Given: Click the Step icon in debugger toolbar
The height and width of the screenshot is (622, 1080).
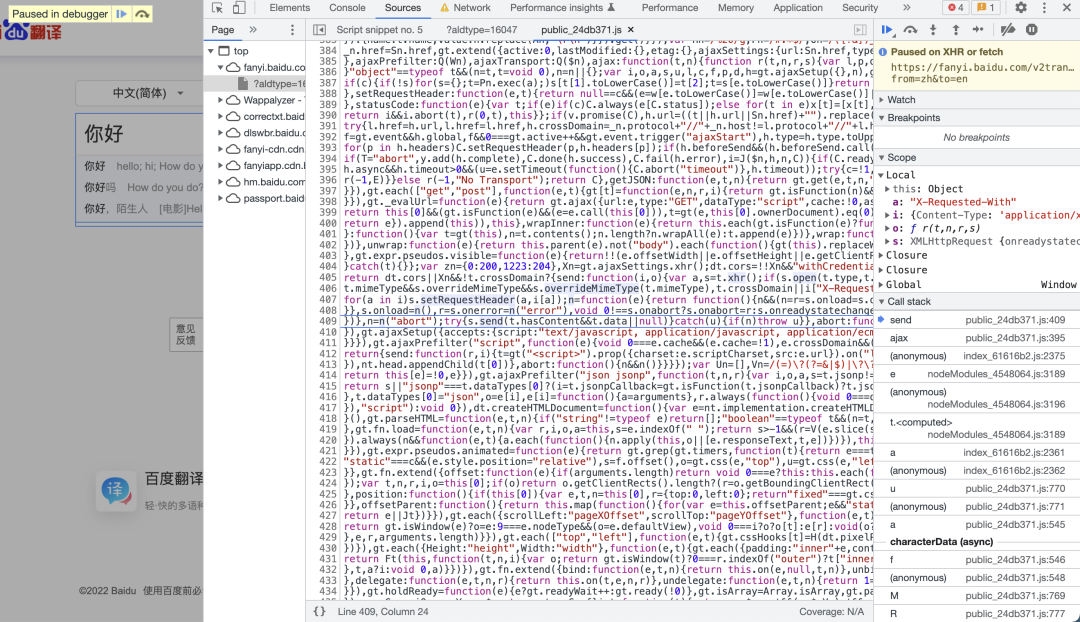Looking at the screenshot, I should (978, 30).
